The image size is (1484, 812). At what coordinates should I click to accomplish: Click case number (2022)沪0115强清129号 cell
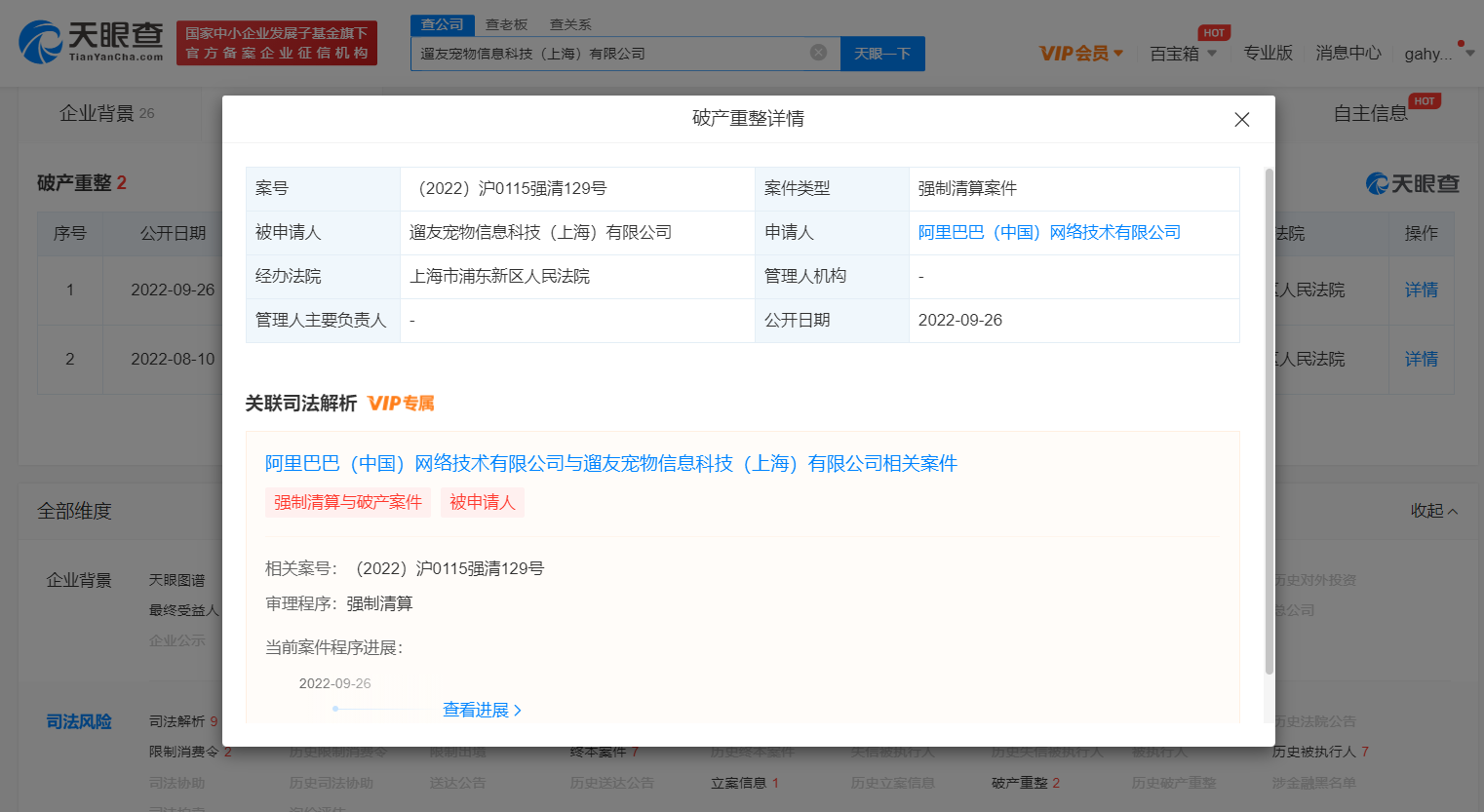577,189
